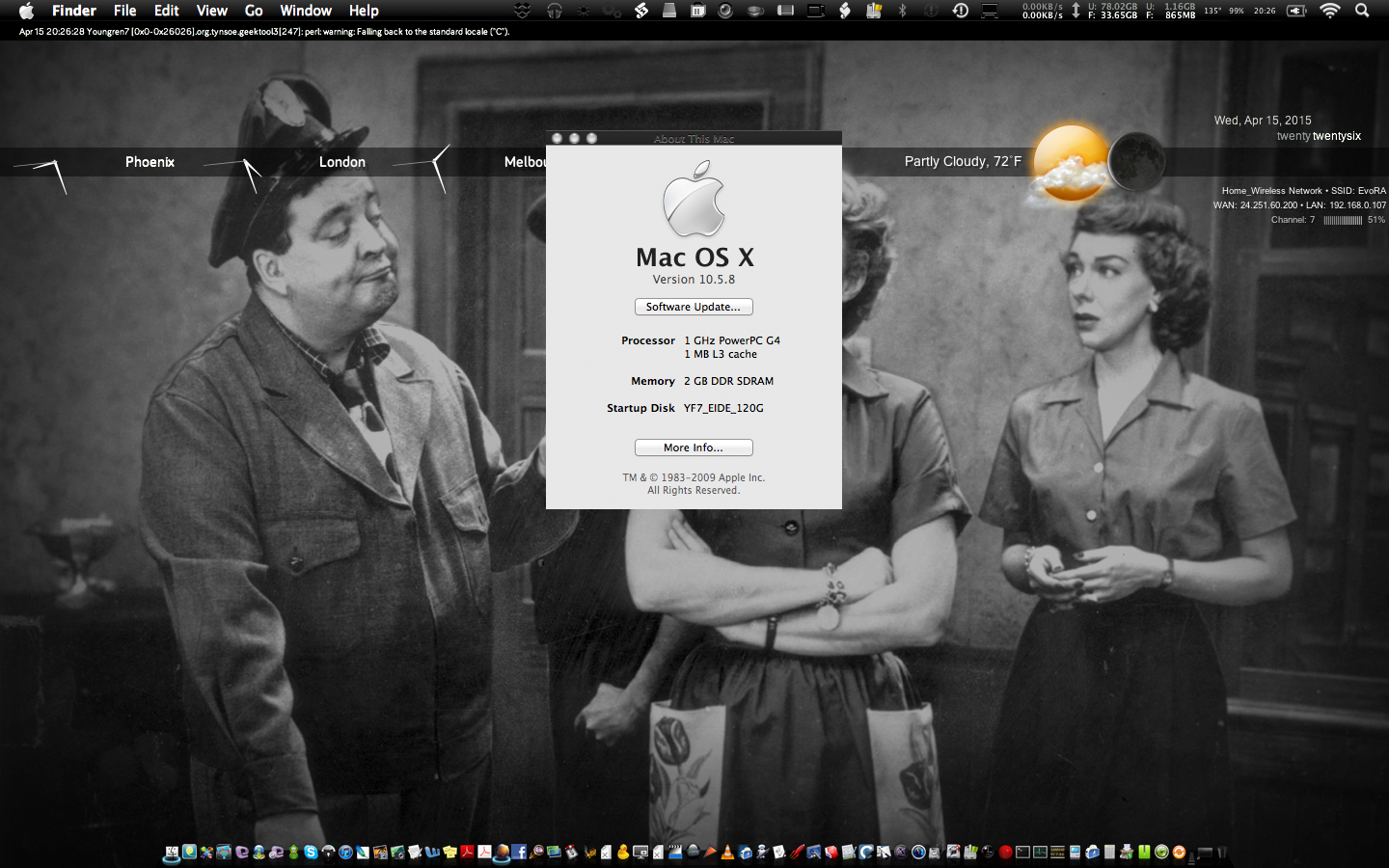This screenshot has height=868, width=1389.
Task: Click the Software Update... button
Action: [x=694, y=307]
